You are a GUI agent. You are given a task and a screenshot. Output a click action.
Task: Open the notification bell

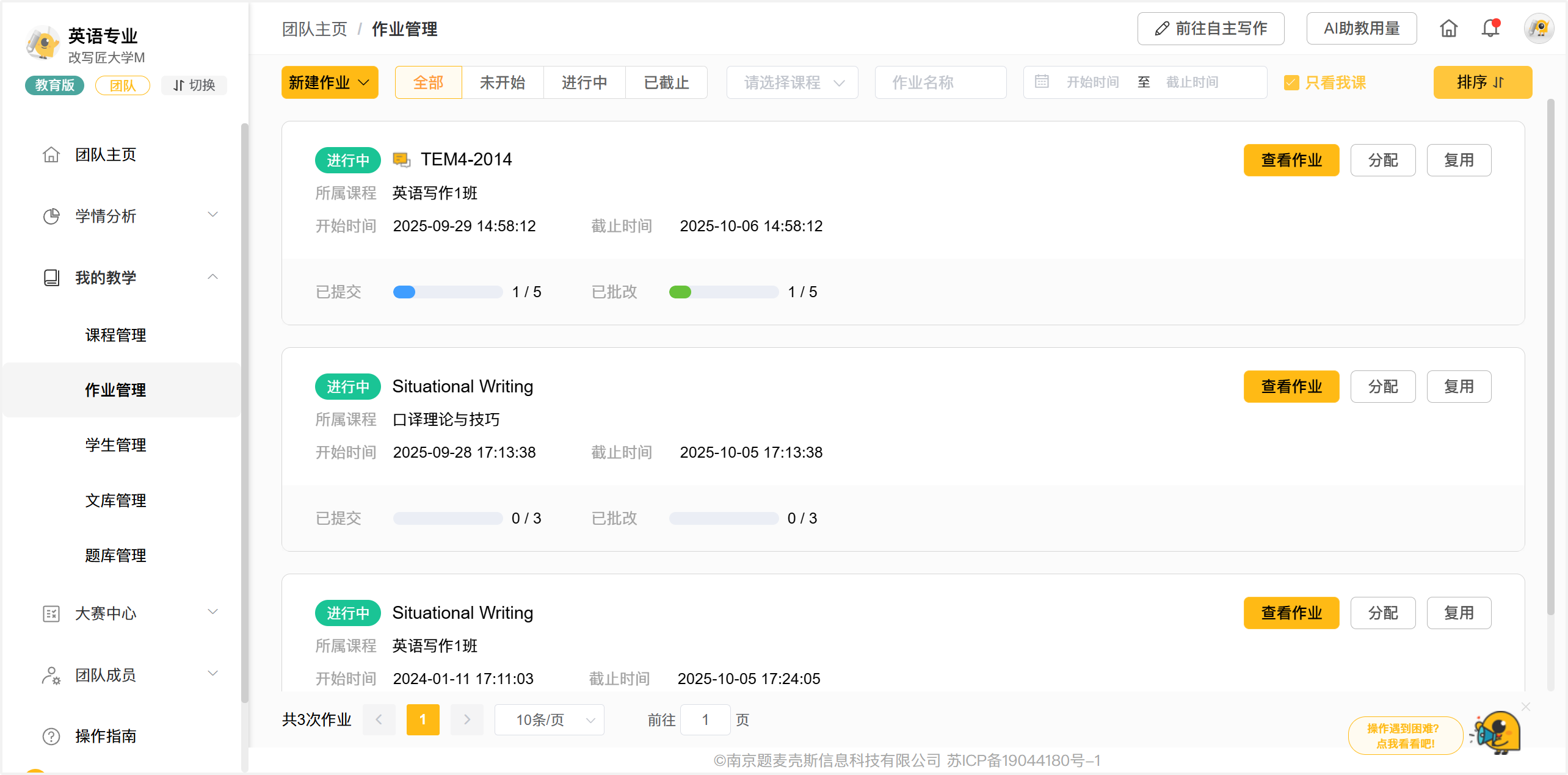[1490, 29]
